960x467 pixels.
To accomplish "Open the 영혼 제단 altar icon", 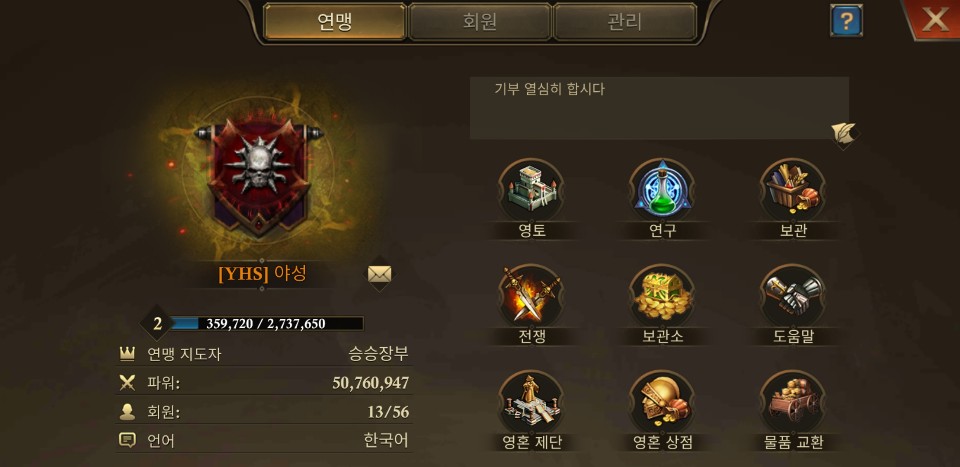I will pos(531,402).
